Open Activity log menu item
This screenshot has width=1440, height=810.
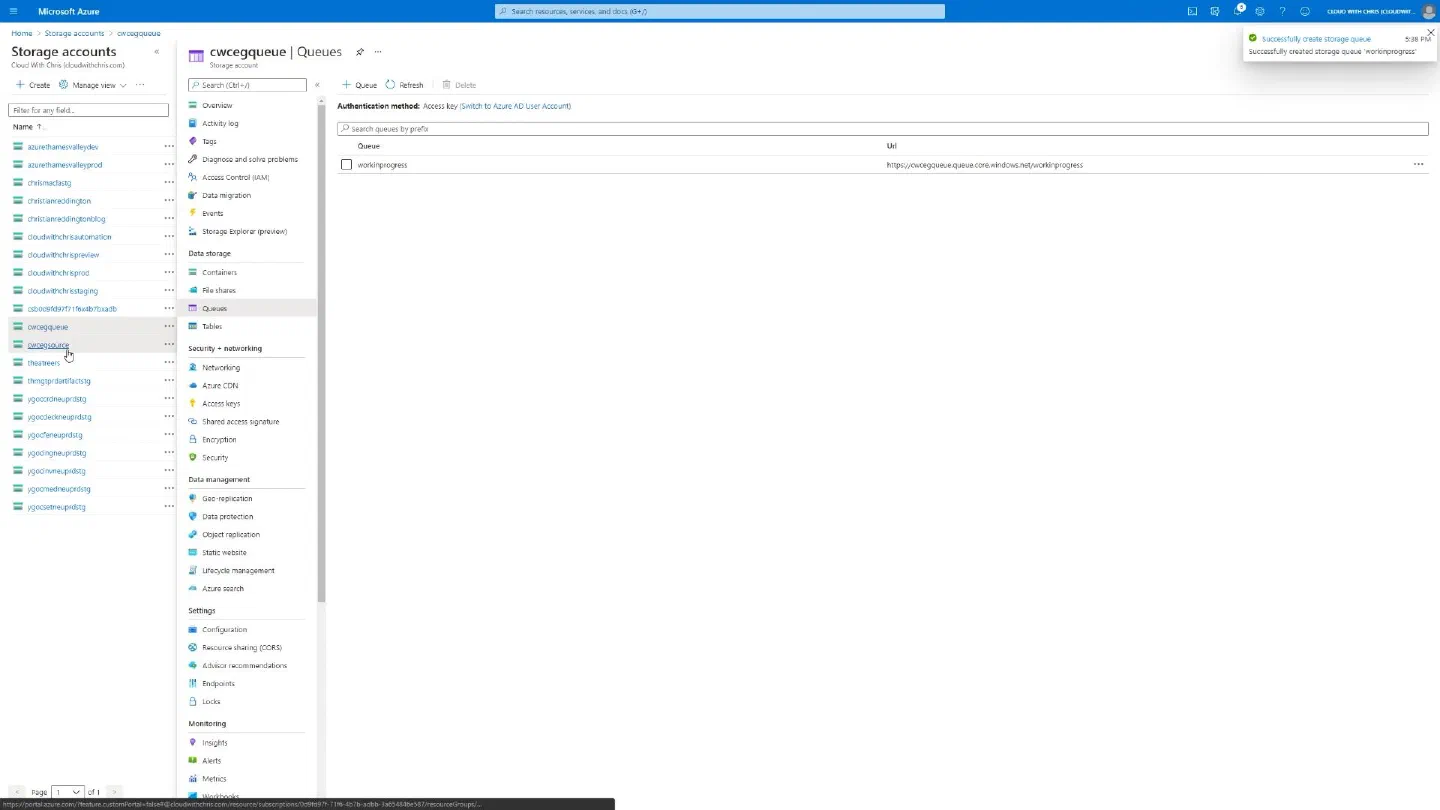click(220, 123)
